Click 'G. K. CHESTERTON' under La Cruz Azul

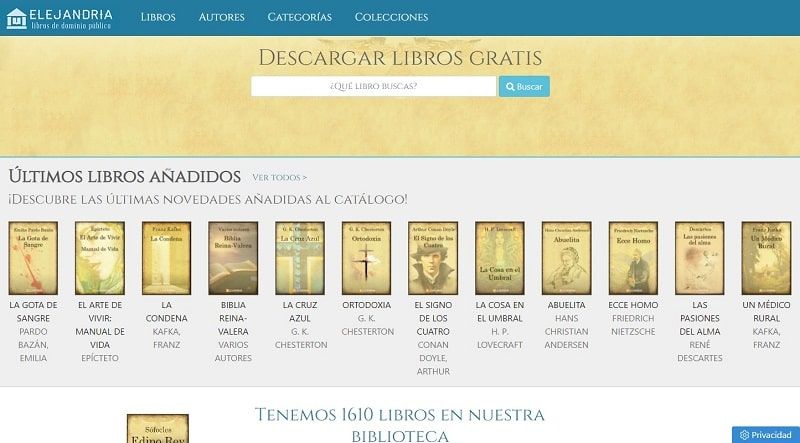301,338
